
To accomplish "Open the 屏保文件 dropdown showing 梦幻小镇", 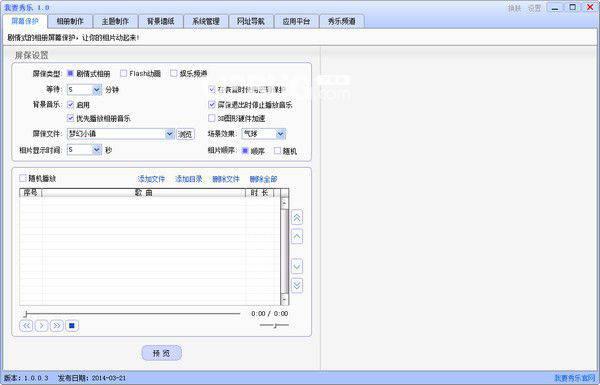I will [170, 134].
